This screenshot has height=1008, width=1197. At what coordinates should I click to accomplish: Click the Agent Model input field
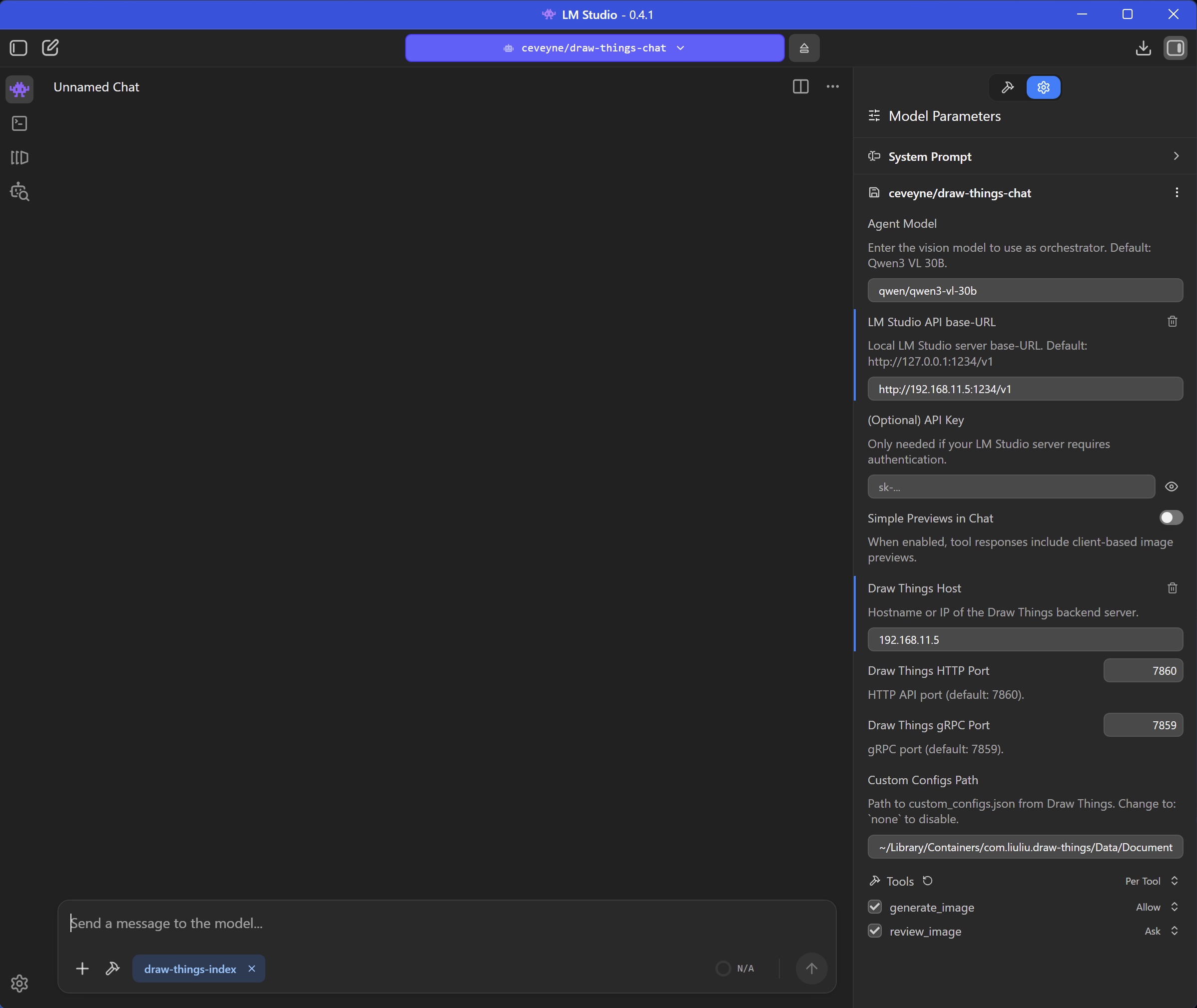[x=1025, y=290]
